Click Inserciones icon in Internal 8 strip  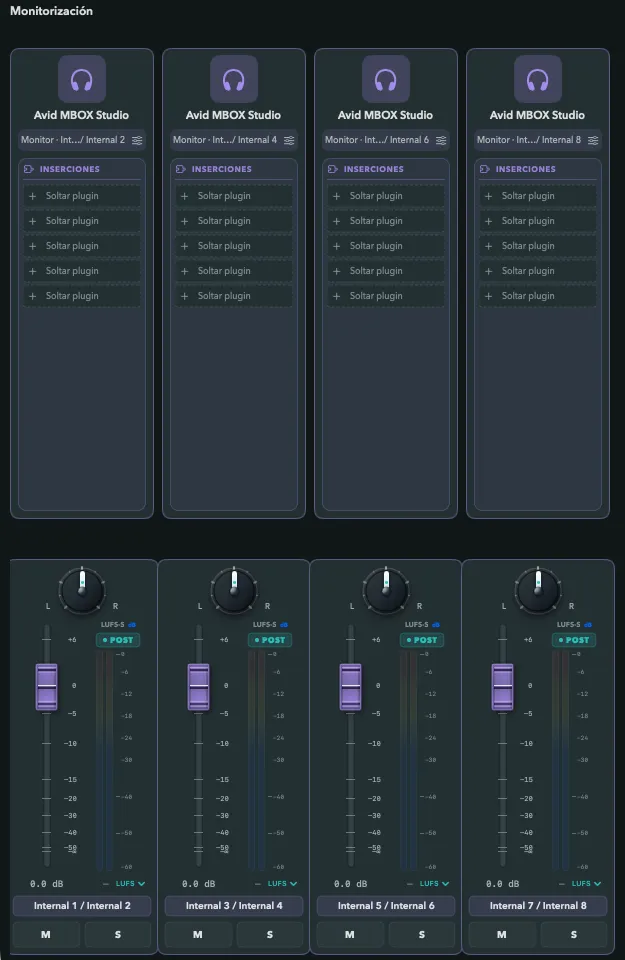485,169
